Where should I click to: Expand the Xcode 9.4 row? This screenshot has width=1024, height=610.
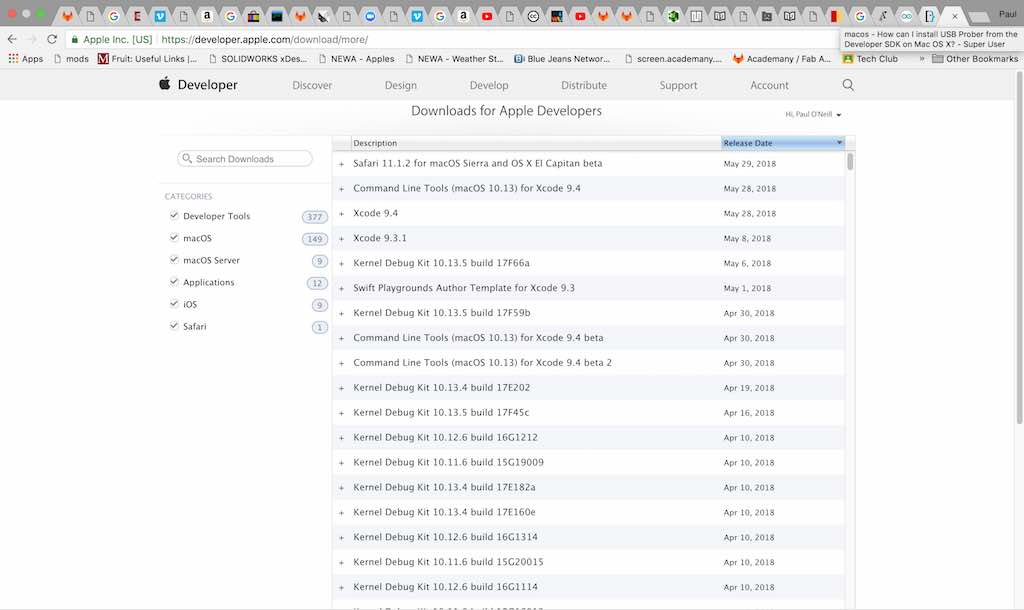click(x=341, y=214)
